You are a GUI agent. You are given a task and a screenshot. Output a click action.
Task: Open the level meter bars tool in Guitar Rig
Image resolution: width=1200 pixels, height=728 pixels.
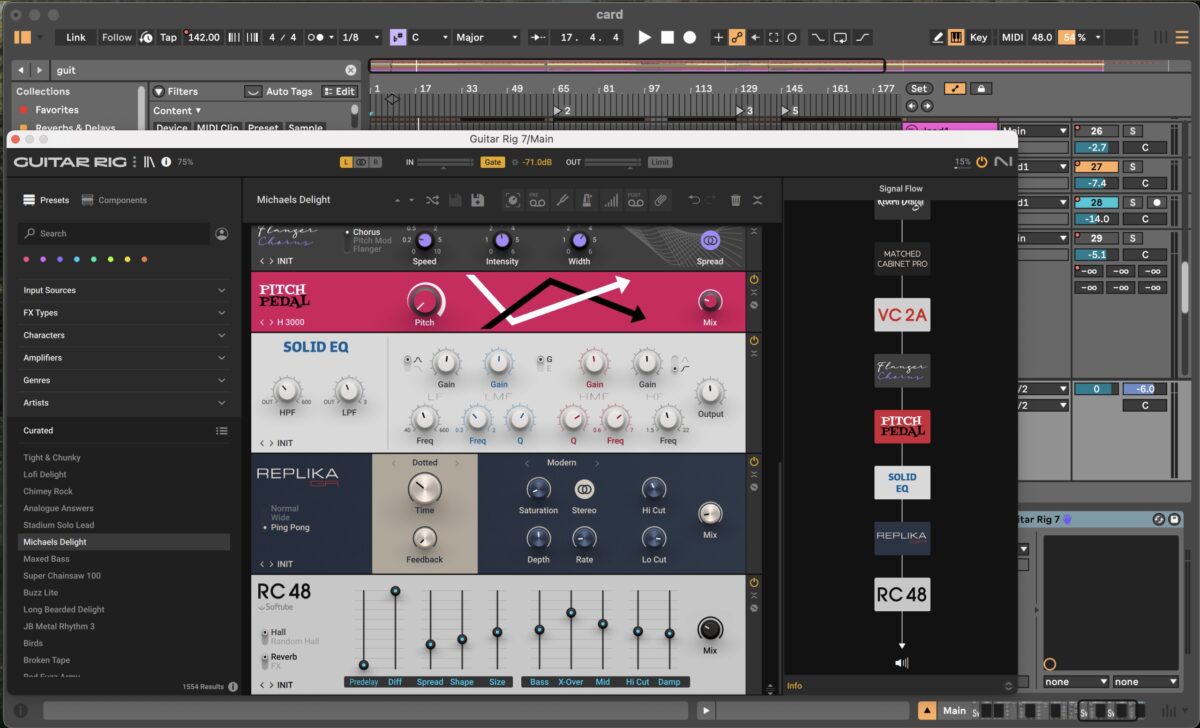coord(610,200)
